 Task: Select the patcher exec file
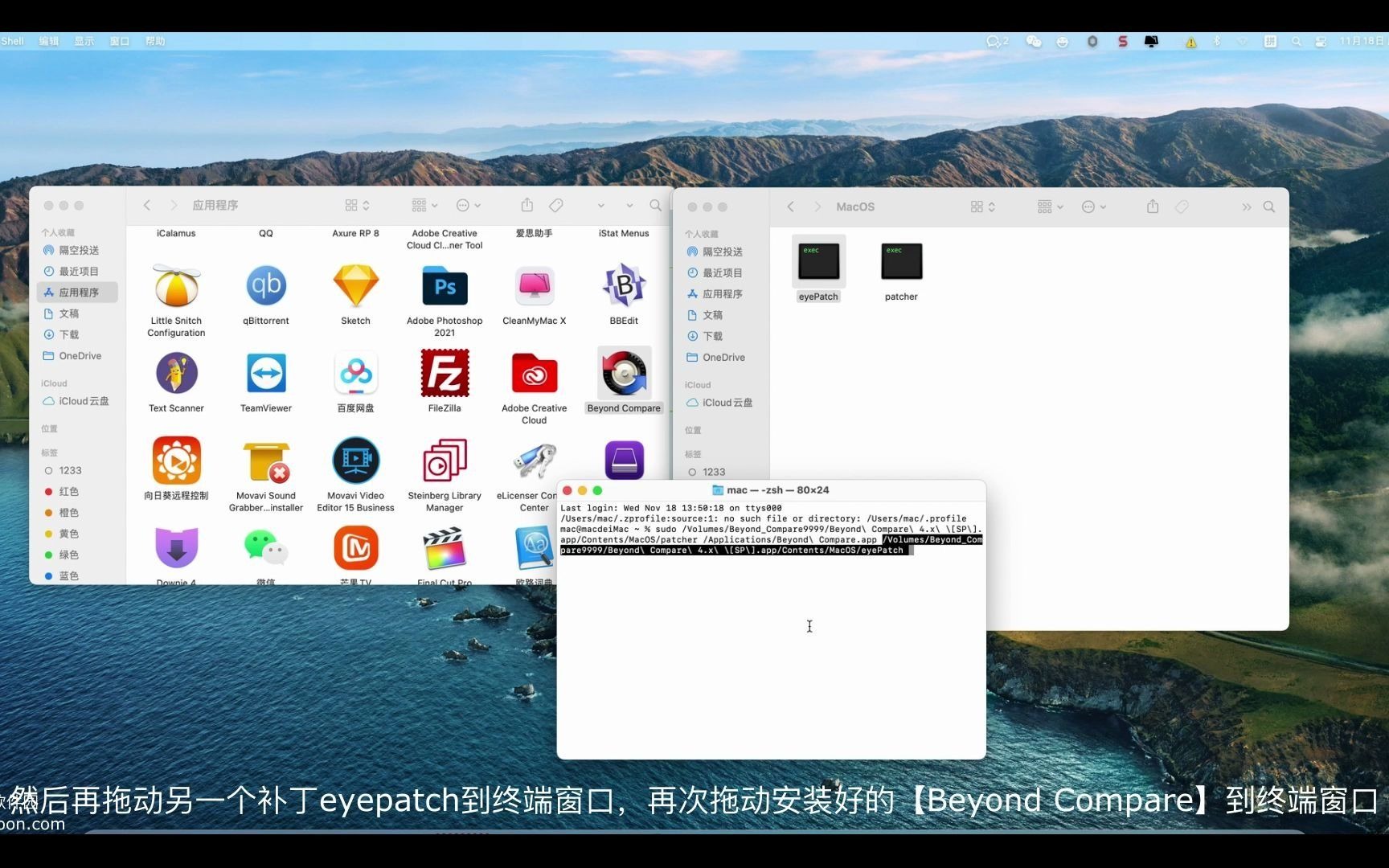point(901,262)
